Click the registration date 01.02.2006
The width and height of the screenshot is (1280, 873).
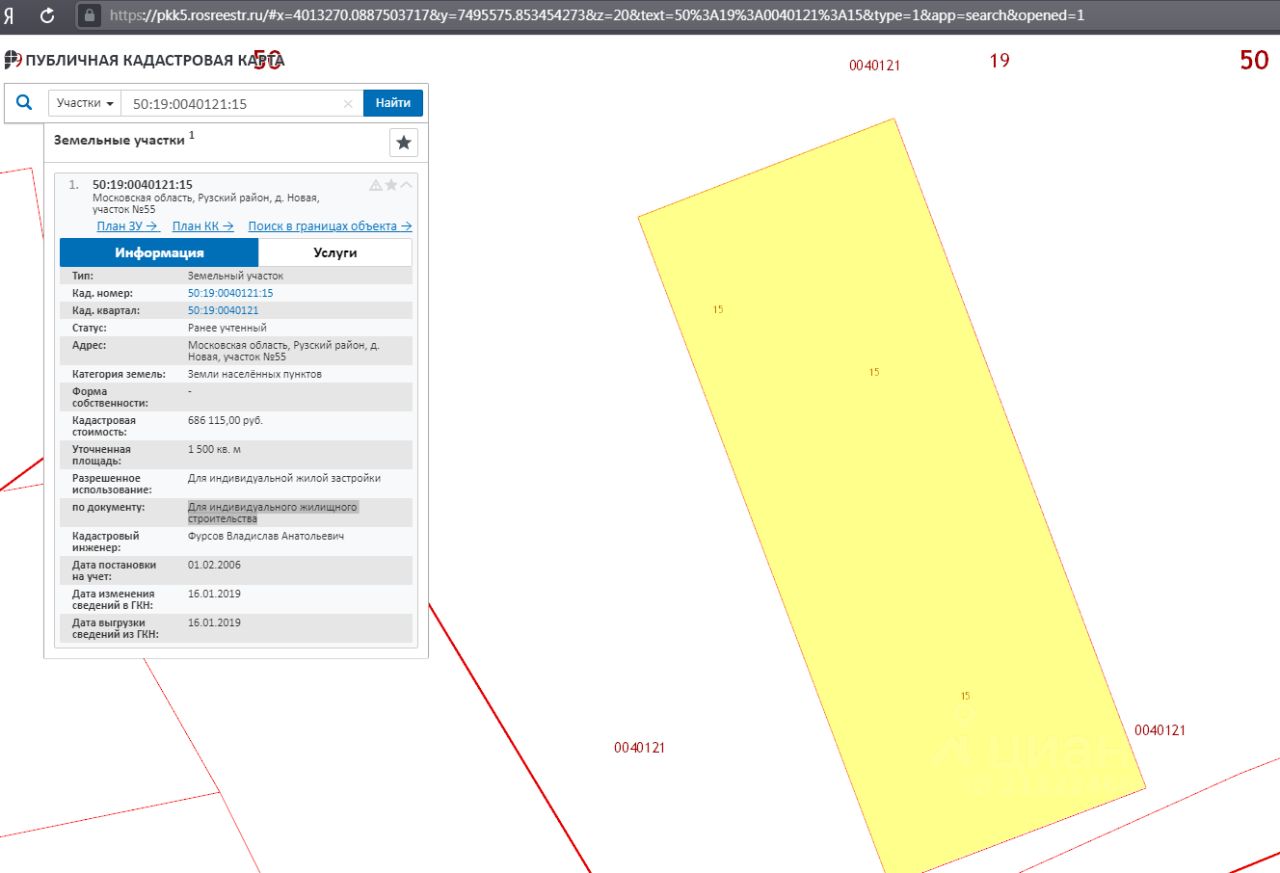click(214, 565)
